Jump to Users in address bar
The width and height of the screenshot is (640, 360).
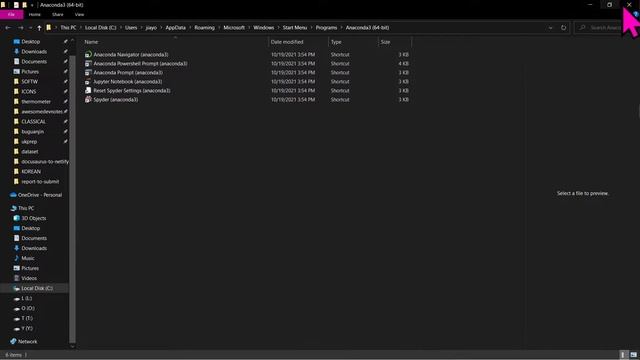point(131,28)
